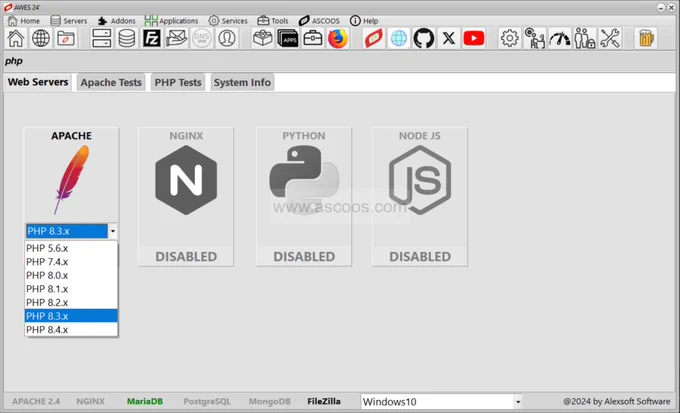Choose PHP 8.0.x from the list

[71, 275]
